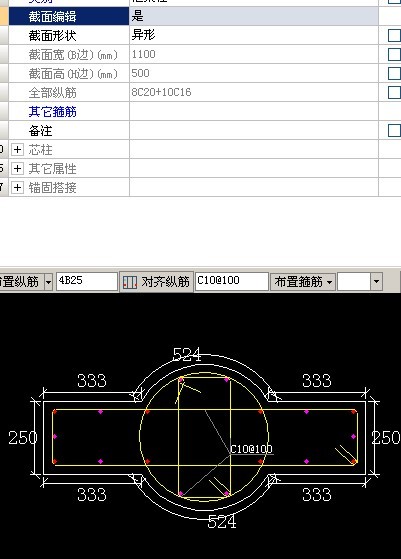Tick the checkbox in the 截面宽 (B边) row
This screenshot has height=559, width=401.
(x=394, y=55)
